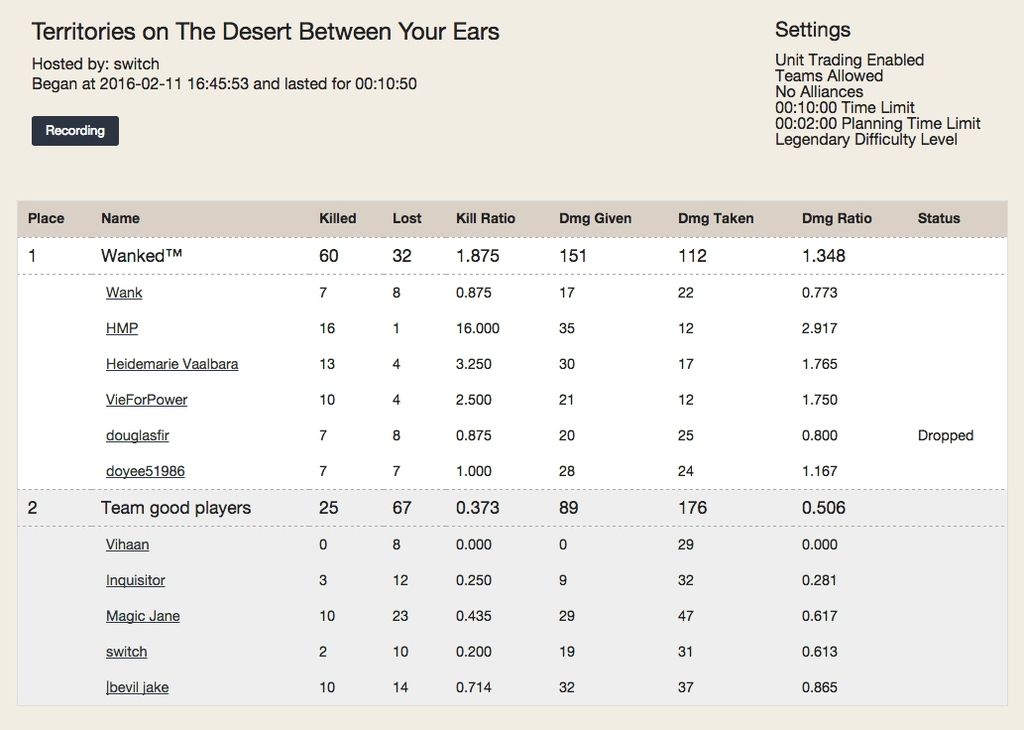Click the Killed column header
1024x730 pixels.
coord(338,219)
